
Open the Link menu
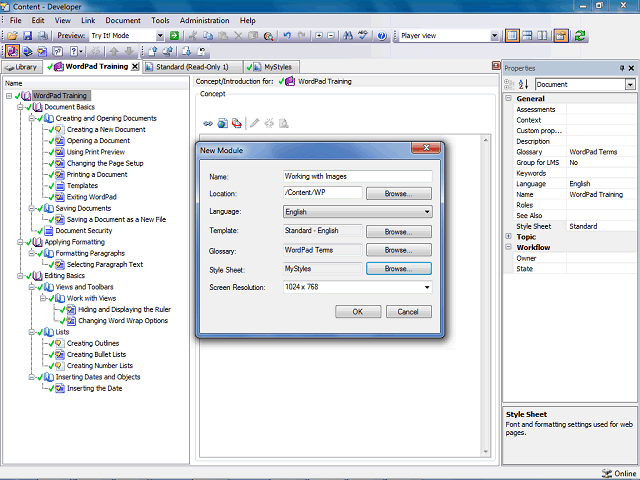pos(88,20)
